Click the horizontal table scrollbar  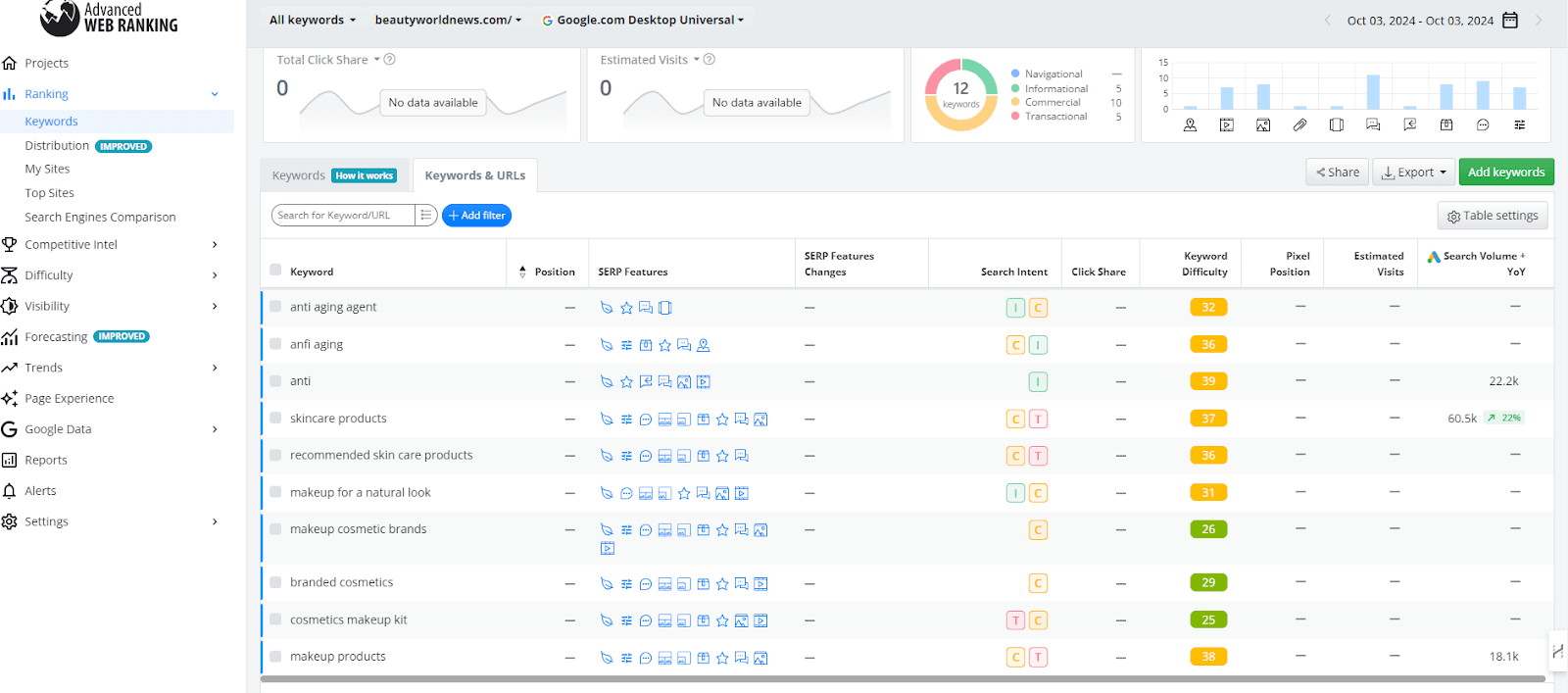click(x=903, y=678)
